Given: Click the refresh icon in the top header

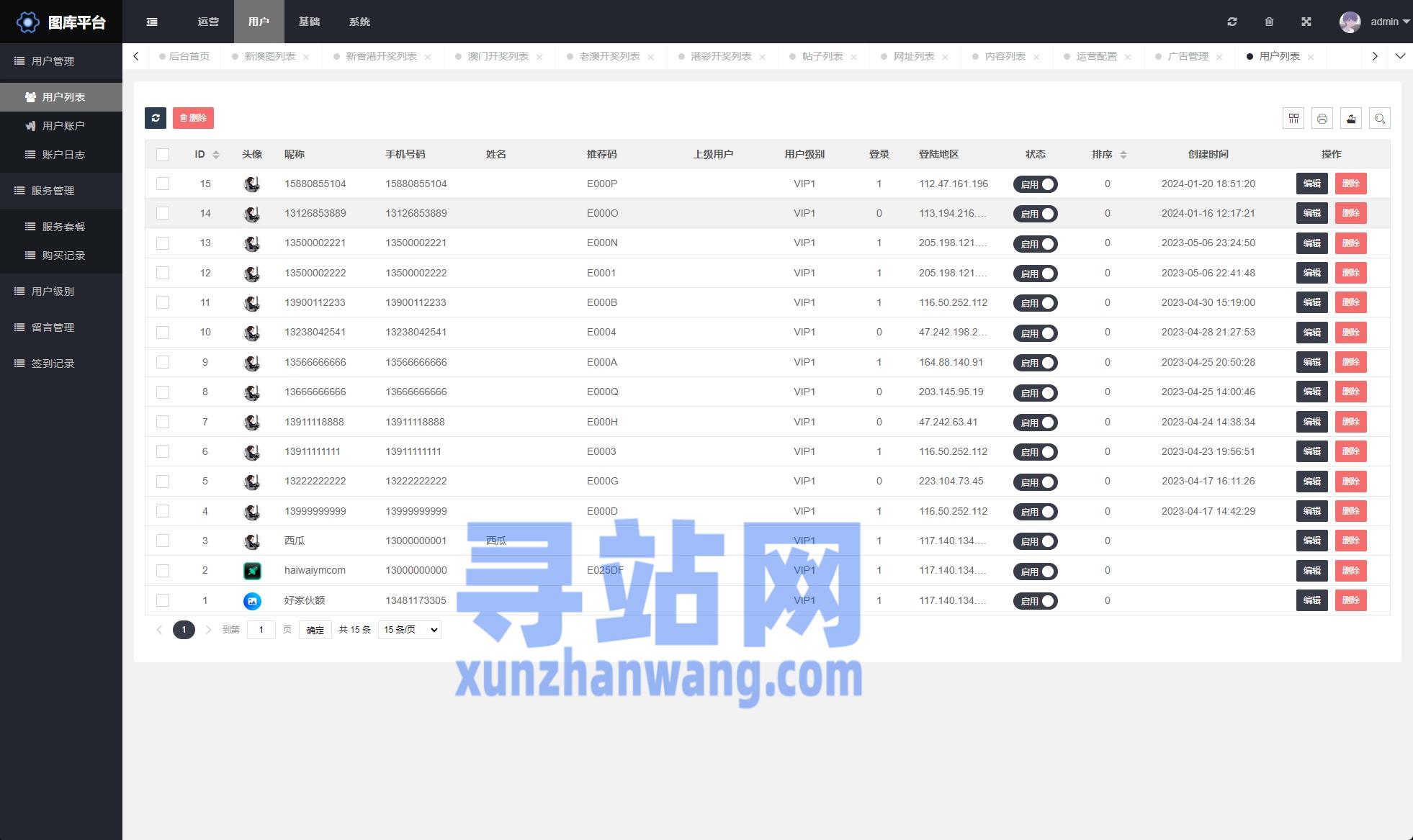Looking at the screenshot, I should [1232, 22].
